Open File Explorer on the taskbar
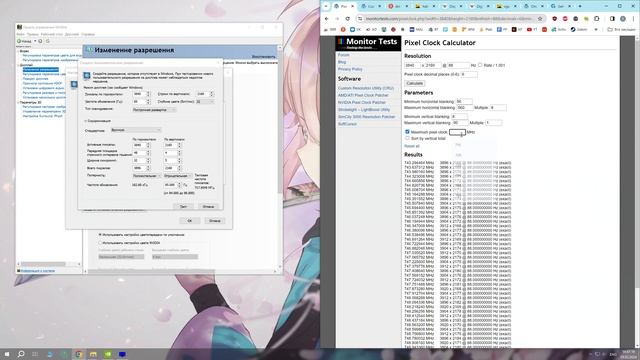The height and width of the screenshot is (360, 640). point(93,354)
